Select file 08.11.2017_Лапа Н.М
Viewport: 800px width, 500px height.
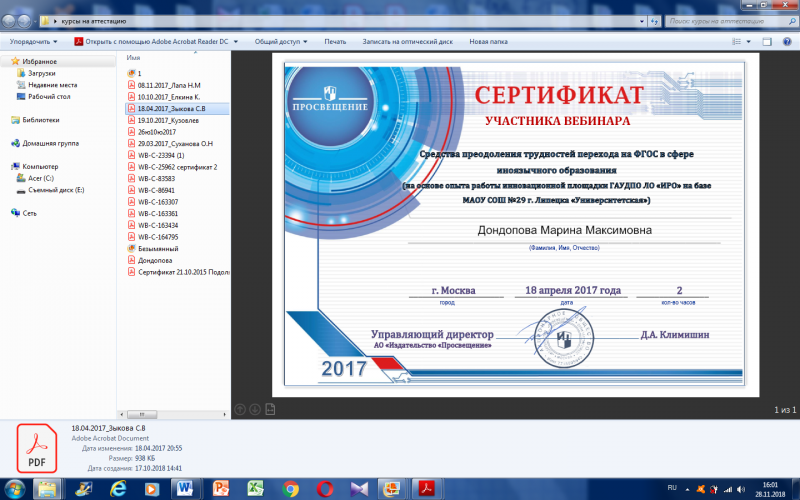pos(169,85)
